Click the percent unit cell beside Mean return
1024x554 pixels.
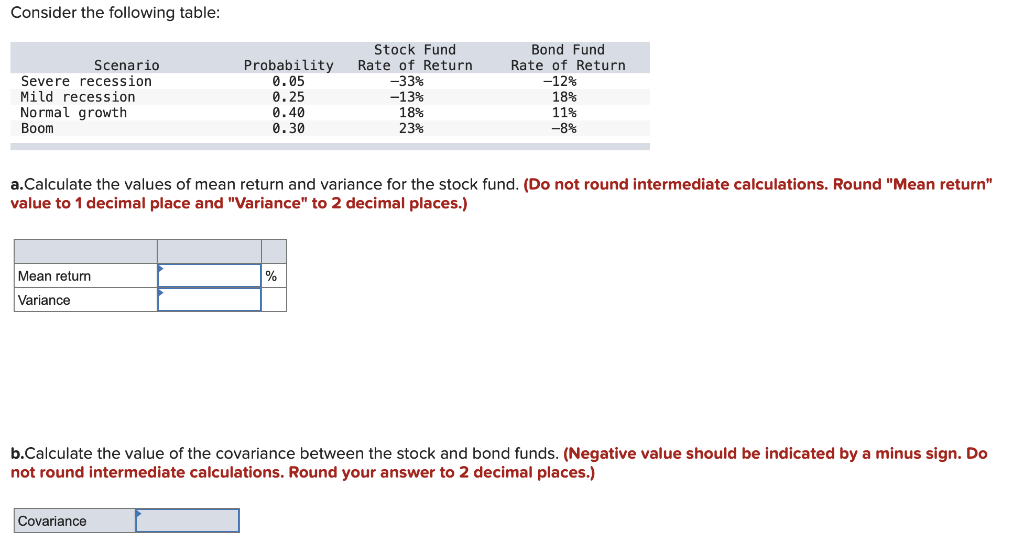274,276
